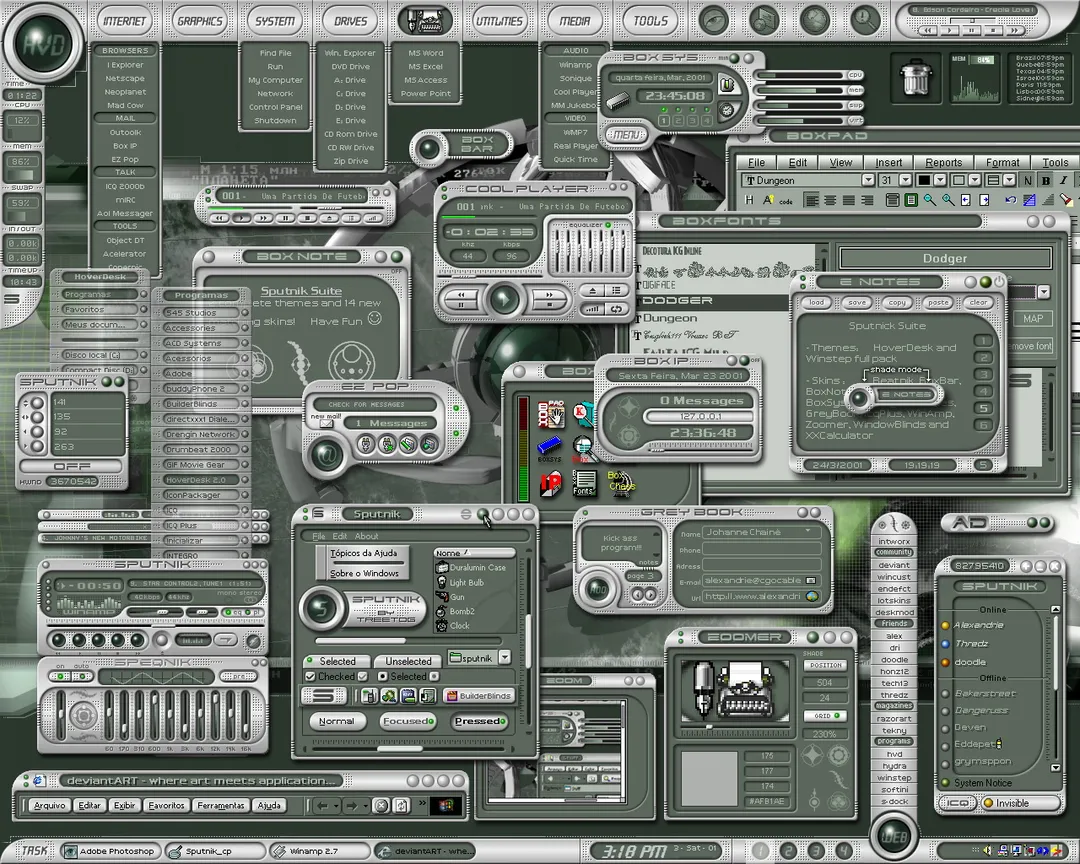Click the E-mail field in Grey Book
The image size is (1080, 864).
760,581
